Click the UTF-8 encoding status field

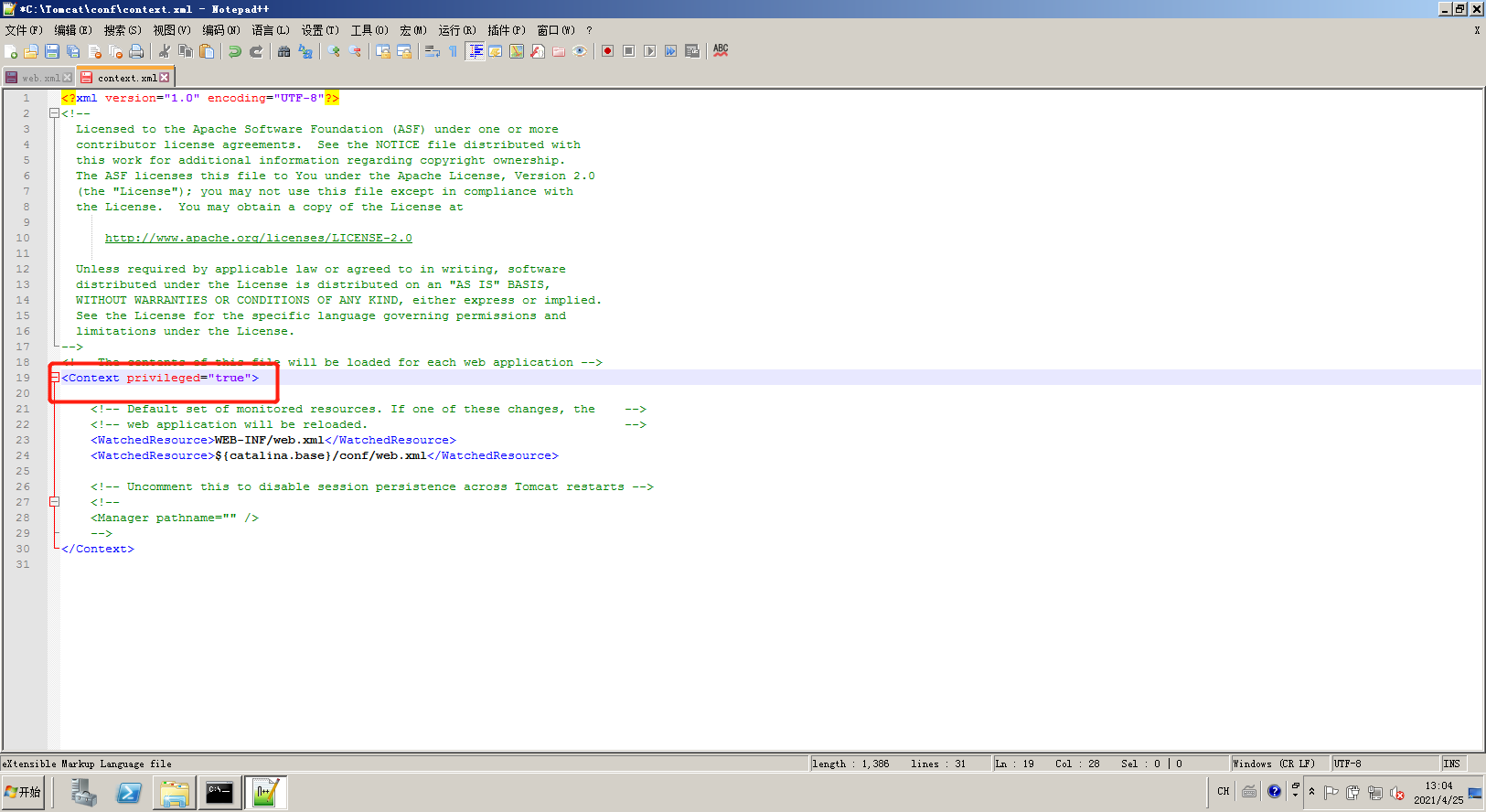1385,764
